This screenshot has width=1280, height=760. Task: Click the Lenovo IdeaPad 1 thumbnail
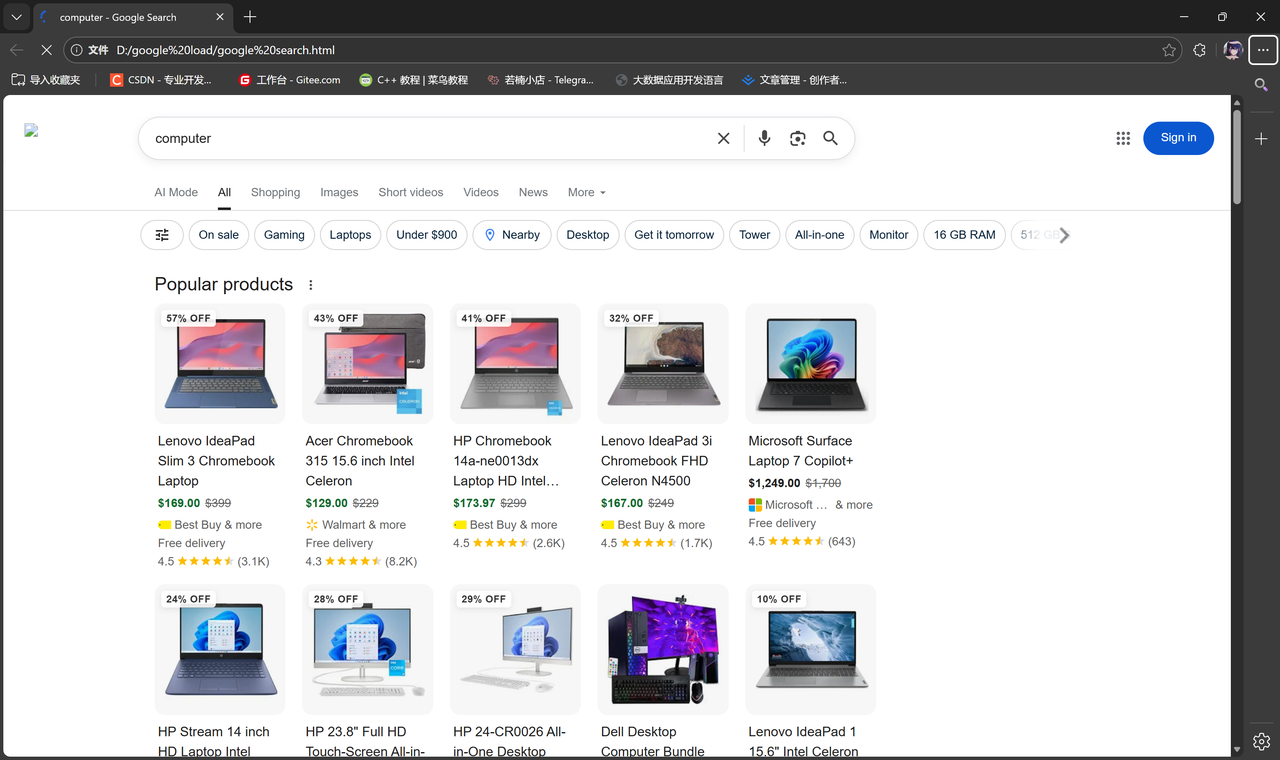[x=811, y=649]
